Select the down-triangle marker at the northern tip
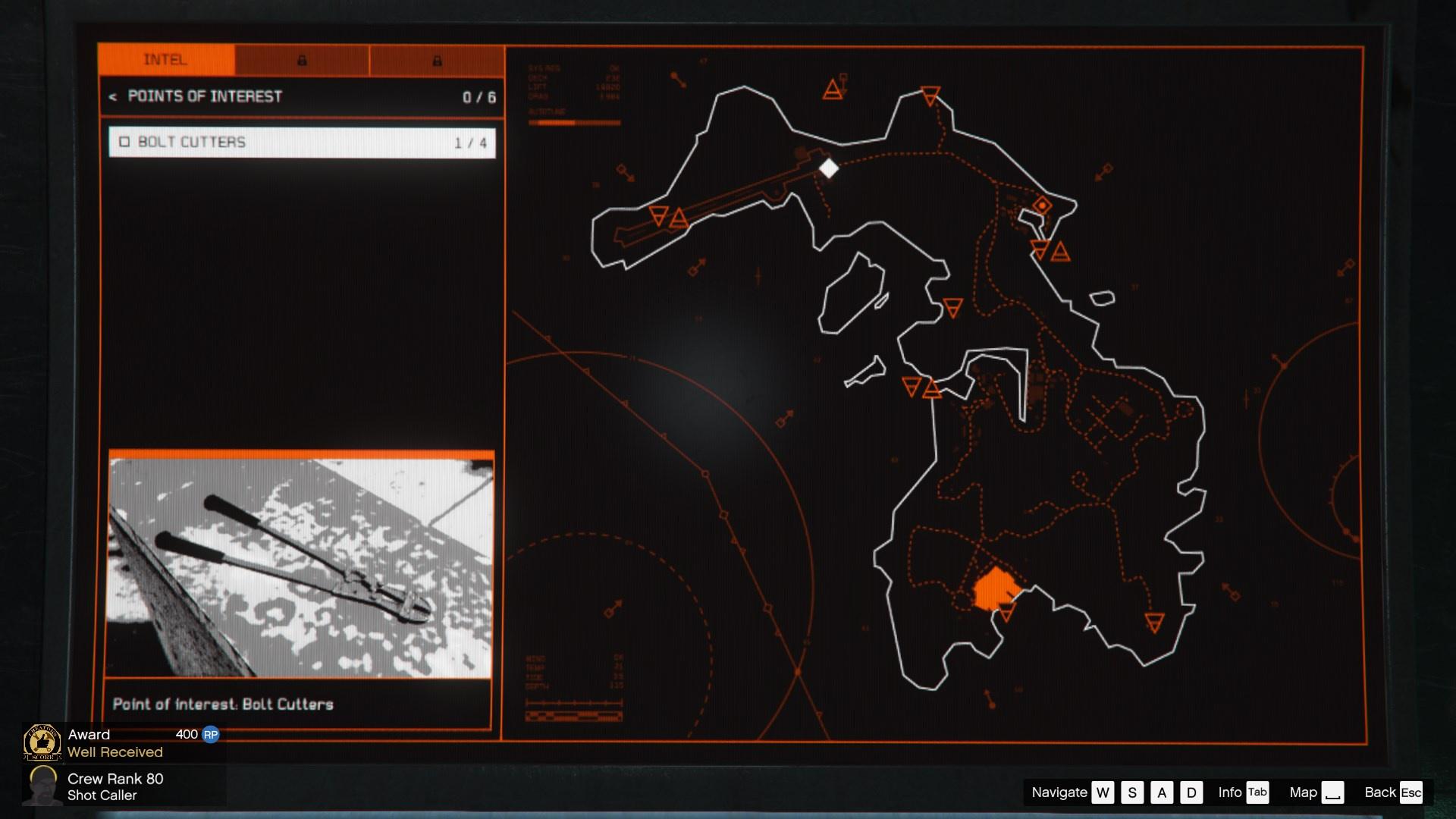This screenshot has height=819, width=1456. [930, 96]
